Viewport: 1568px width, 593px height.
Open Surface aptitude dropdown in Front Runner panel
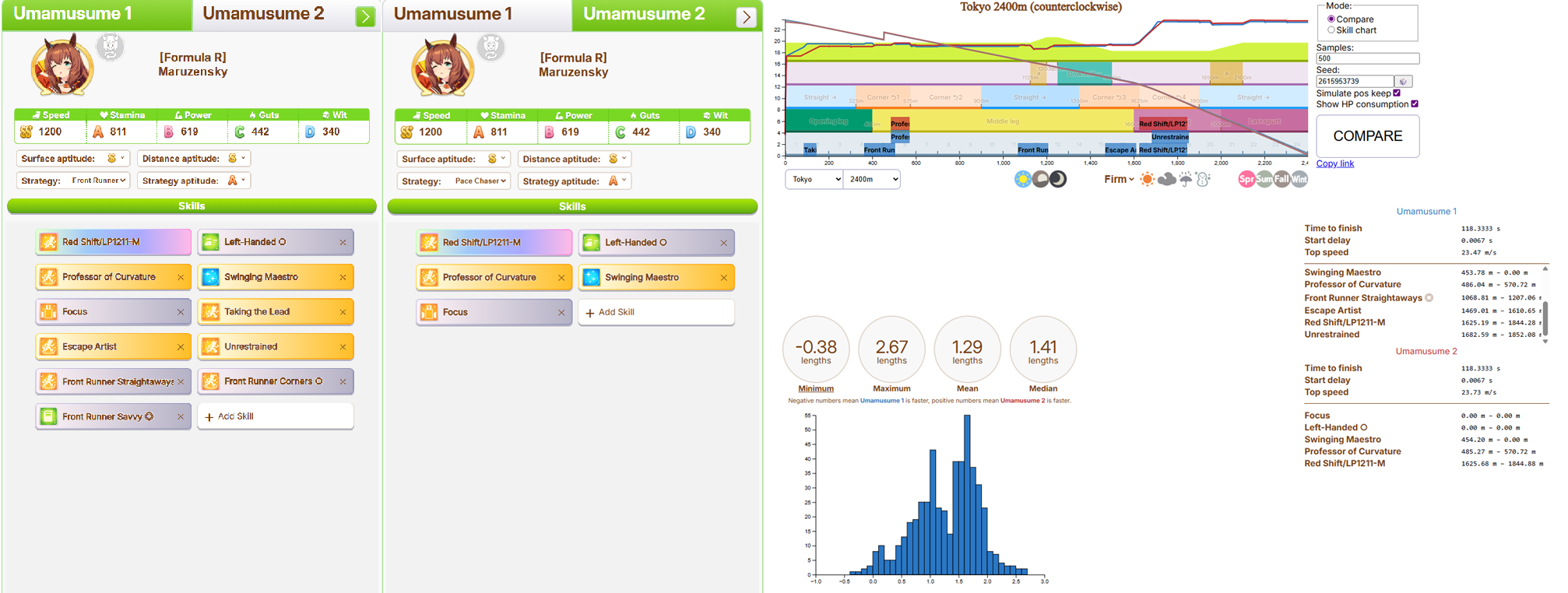(x=74, y=158)
